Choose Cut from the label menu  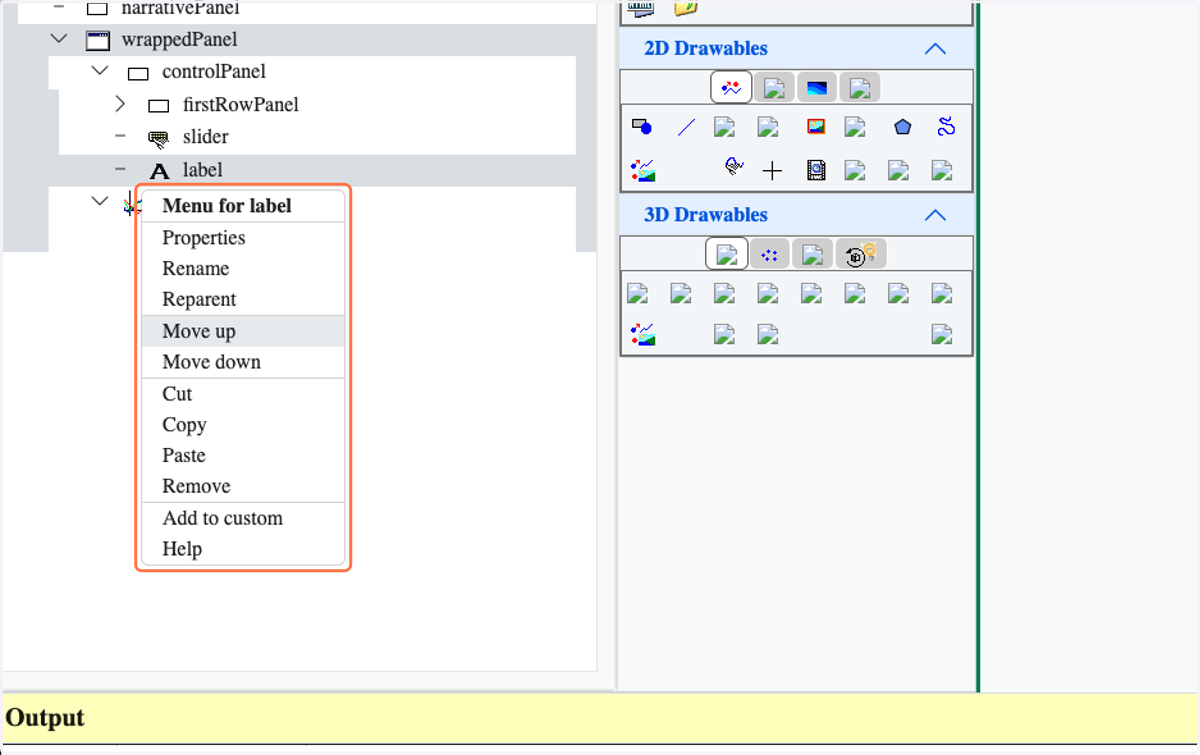pos(243,394)
